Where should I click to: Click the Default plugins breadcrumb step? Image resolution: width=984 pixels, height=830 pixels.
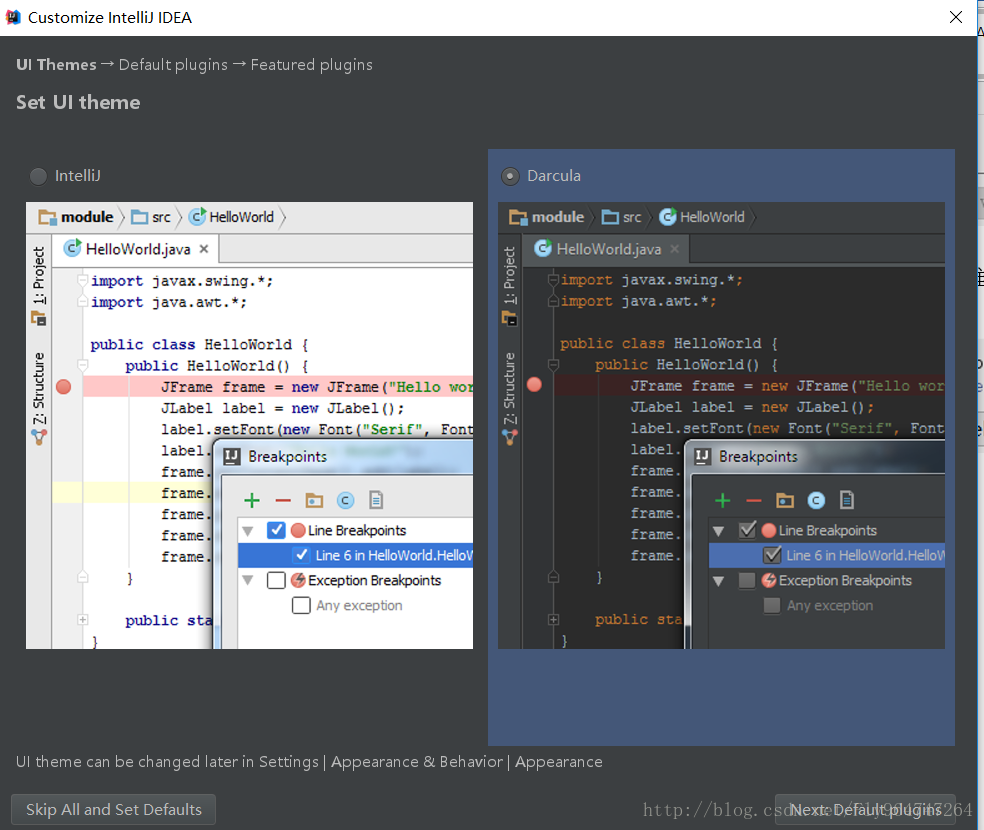tap(173, 65)
